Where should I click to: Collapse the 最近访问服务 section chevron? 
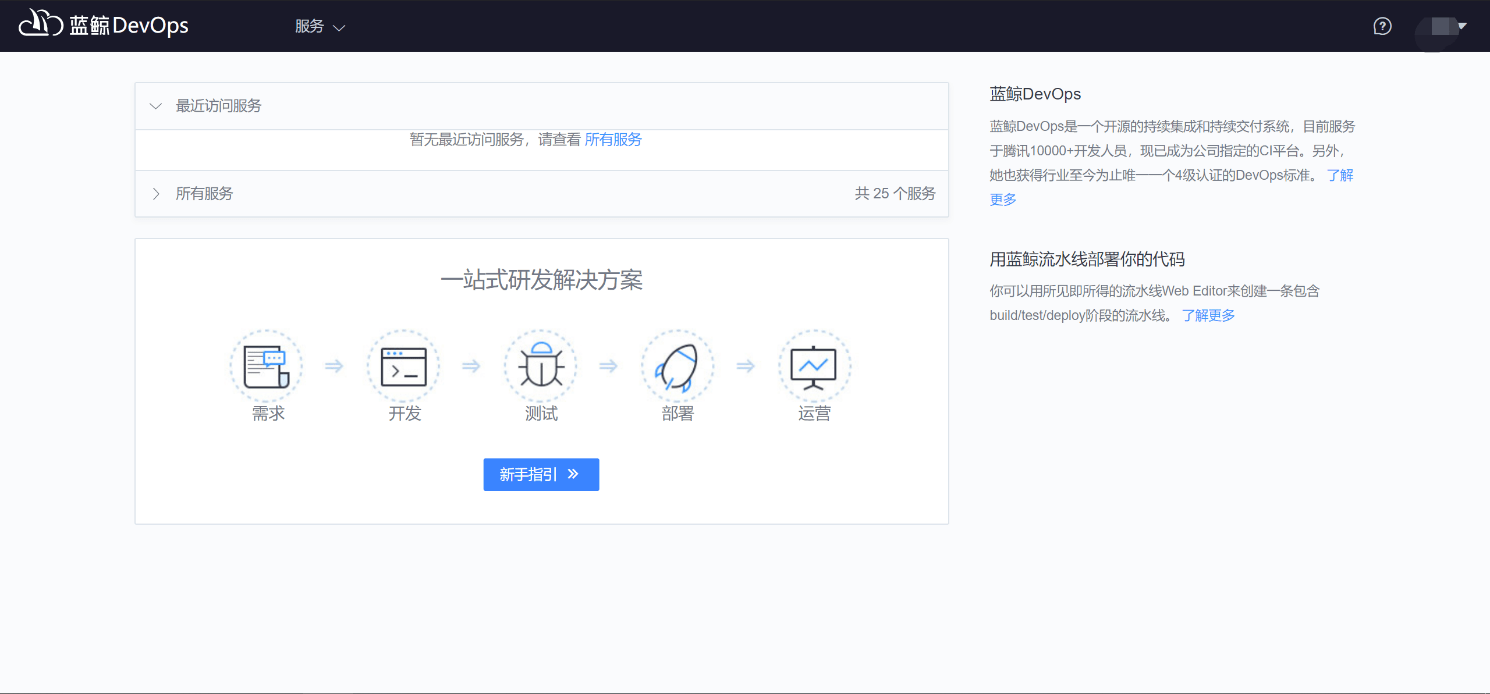[x=156, y=106]
